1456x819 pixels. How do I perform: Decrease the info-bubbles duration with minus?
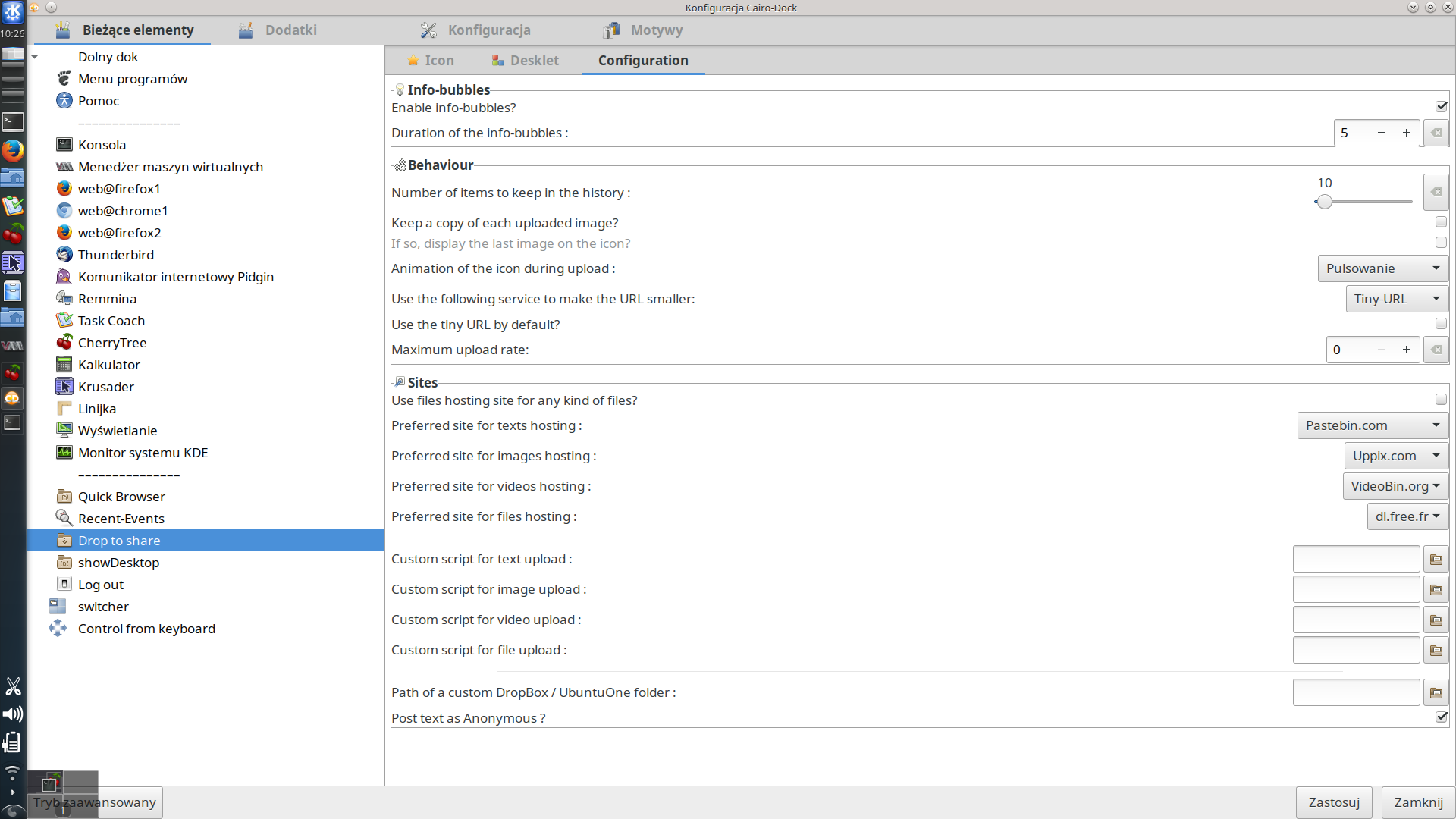pyautogui.click(x=1382, y=133)
